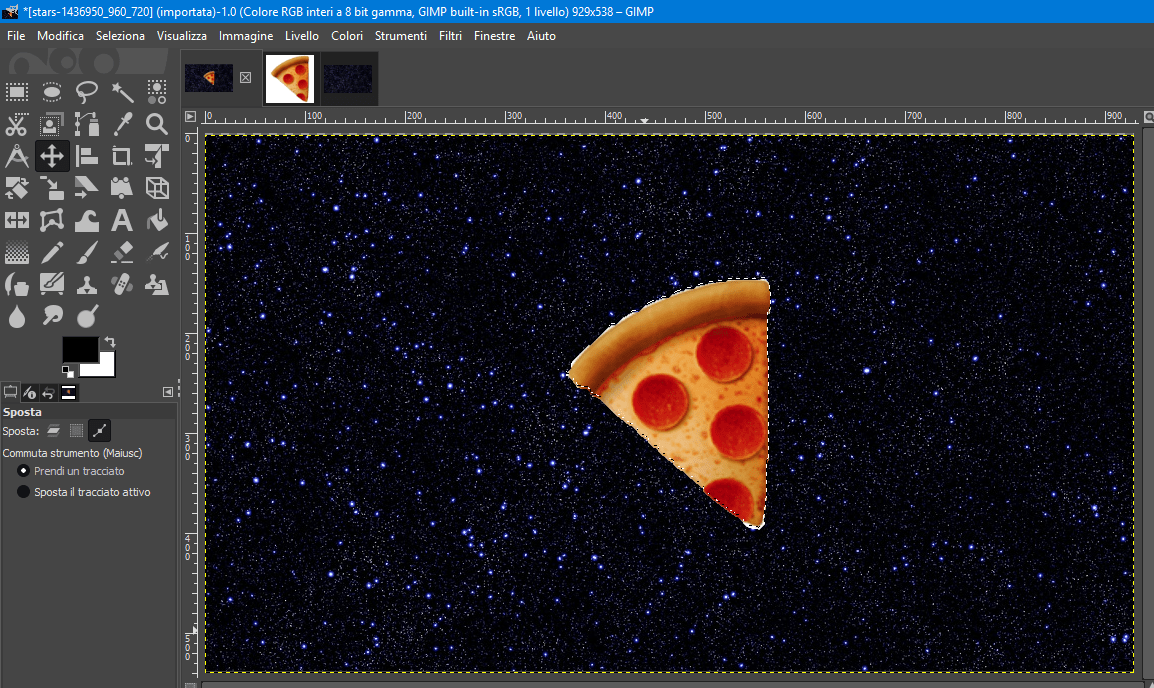The height and width of the screenshot is (688, 1154).
Task: Open the Aiuto menu
Action: coord(541,35)
